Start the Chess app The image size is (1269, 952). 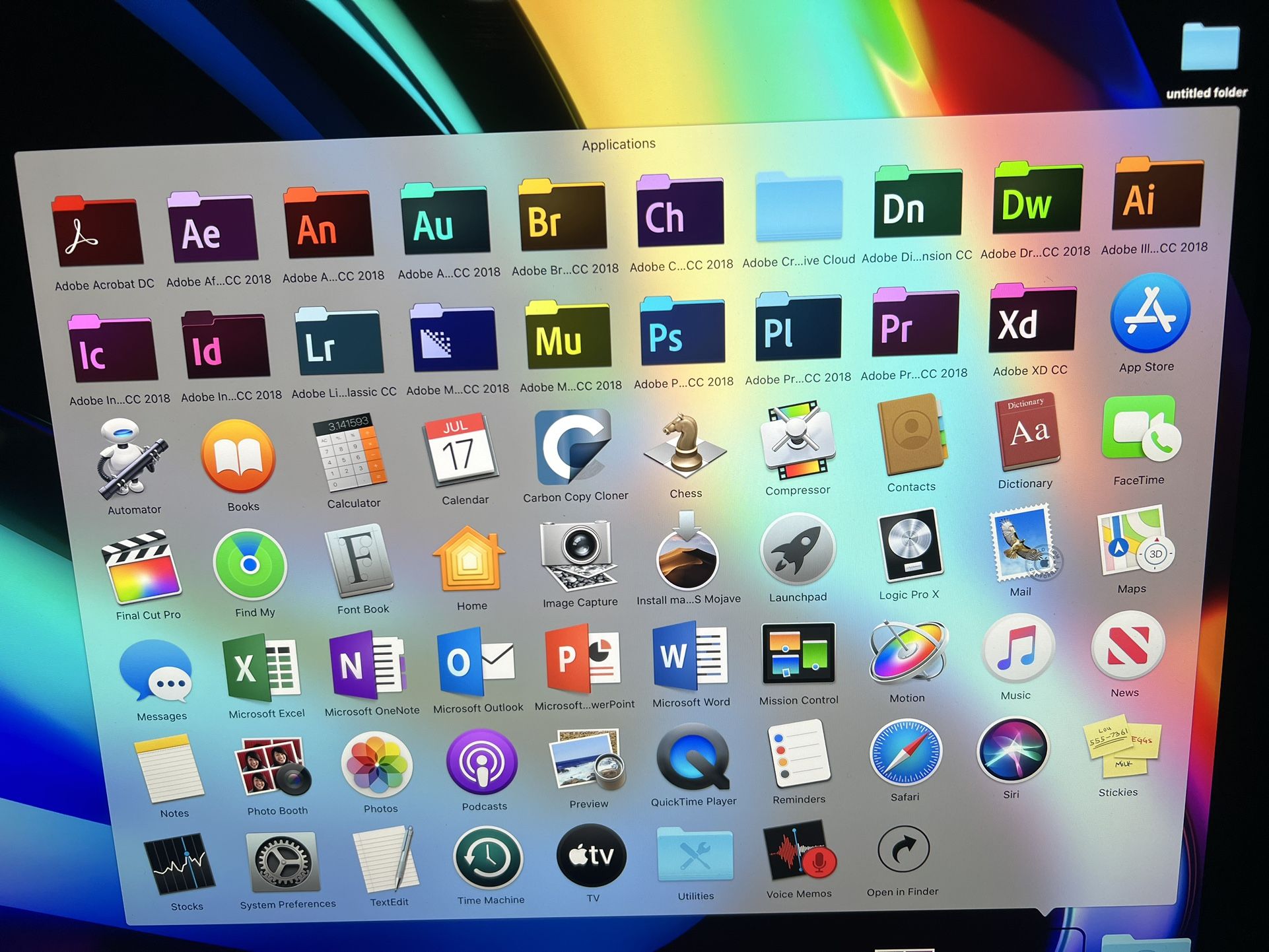click(x=685, y=444)
